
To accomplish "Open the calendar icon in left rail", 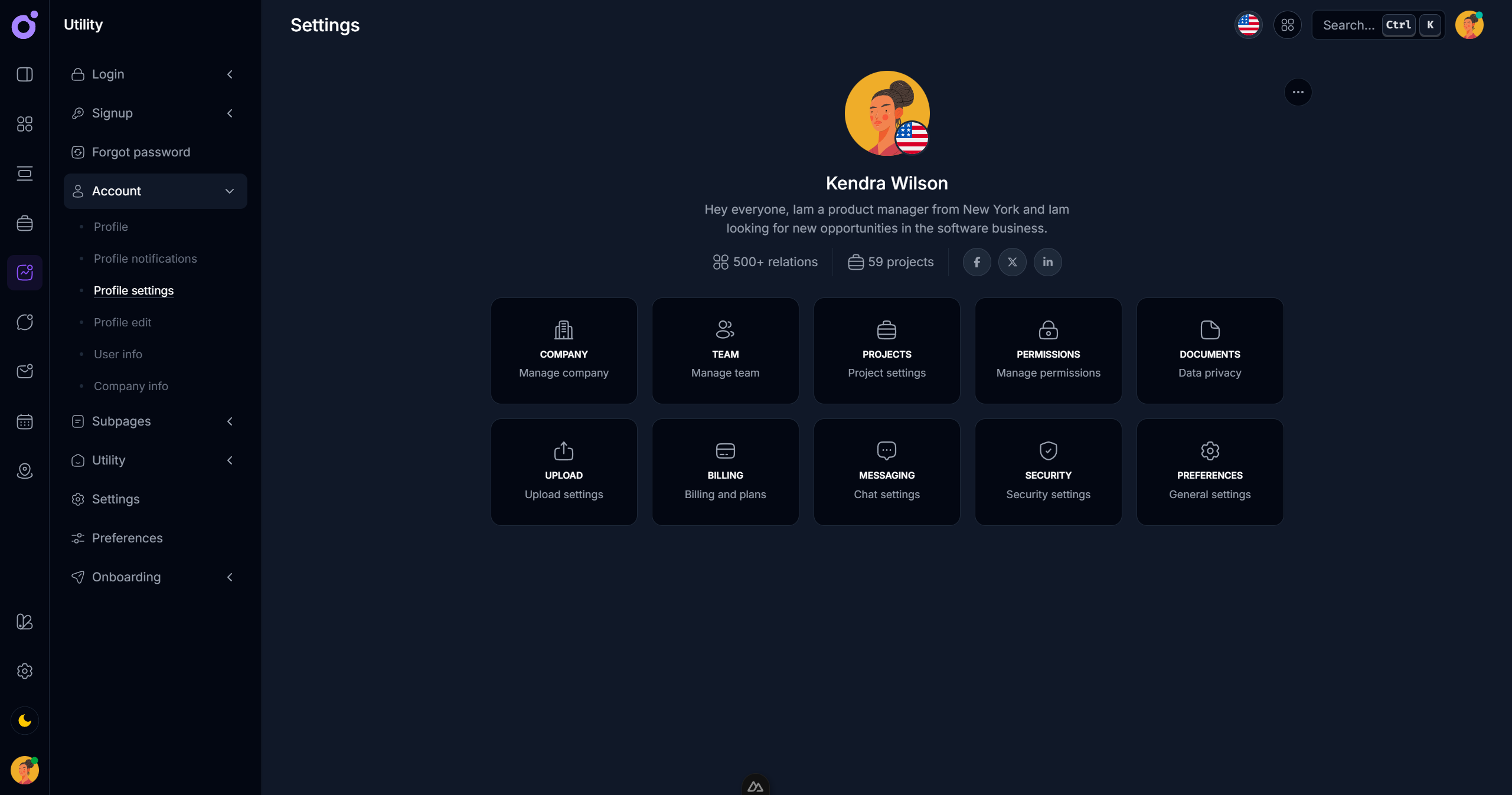I will [x=24, y=421].
